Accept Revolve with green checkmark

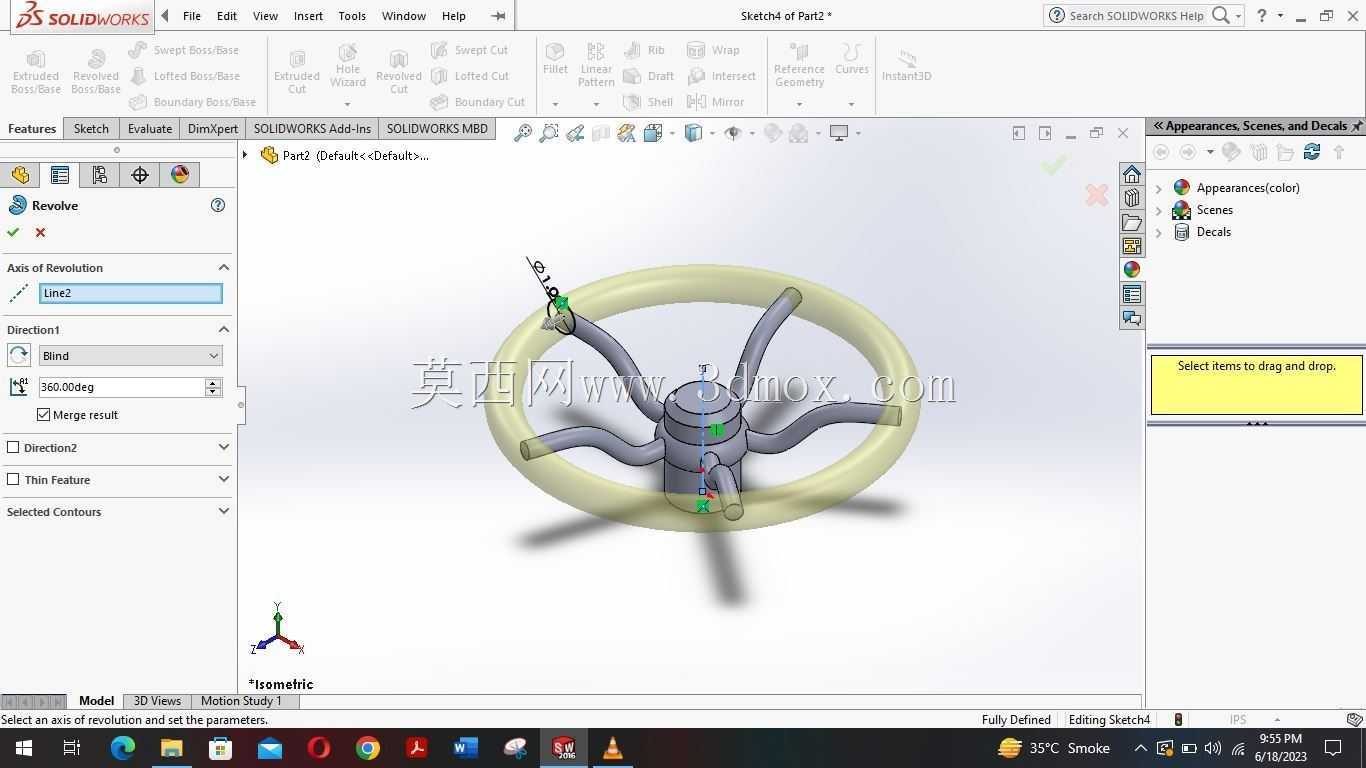click(13, 232)
